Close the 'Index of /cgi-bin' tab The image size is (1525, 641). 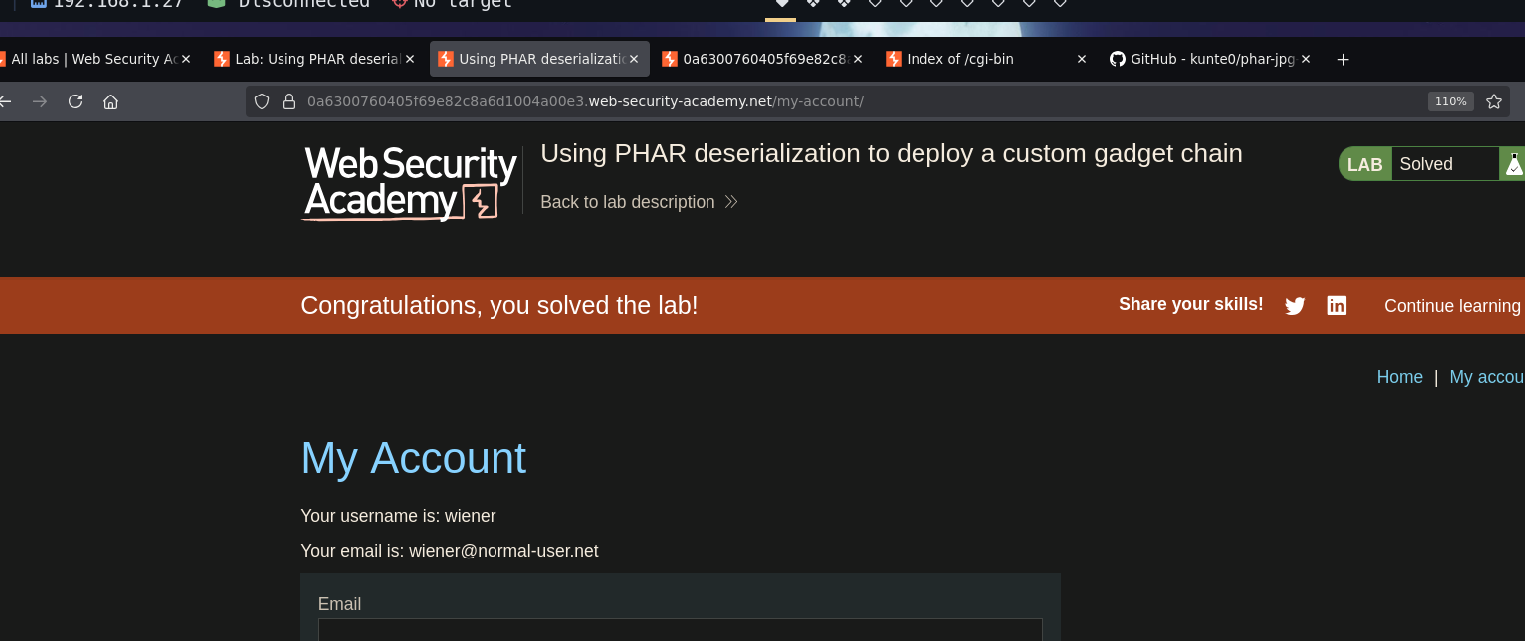1082,59
